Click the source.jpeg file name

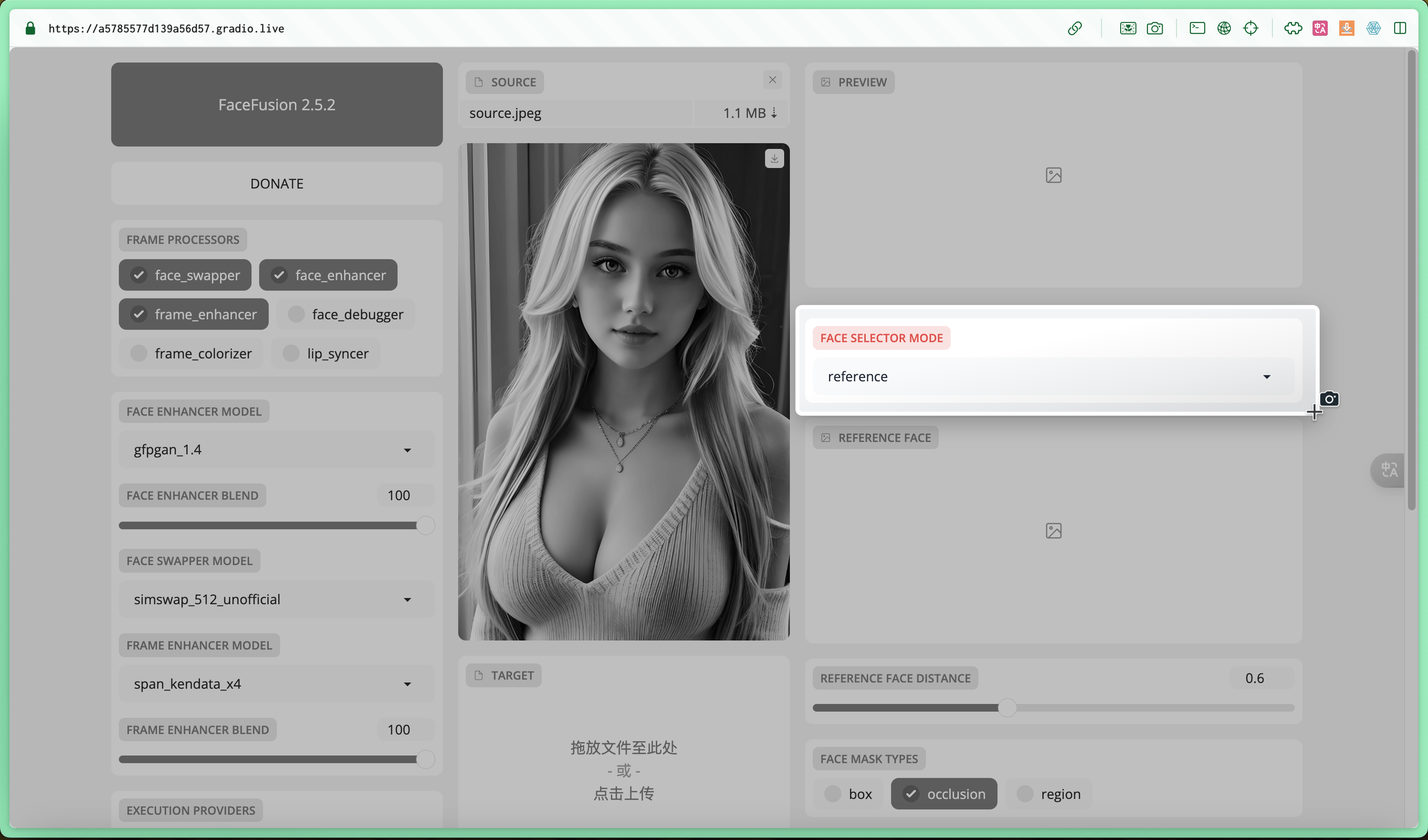click(505, 113)
